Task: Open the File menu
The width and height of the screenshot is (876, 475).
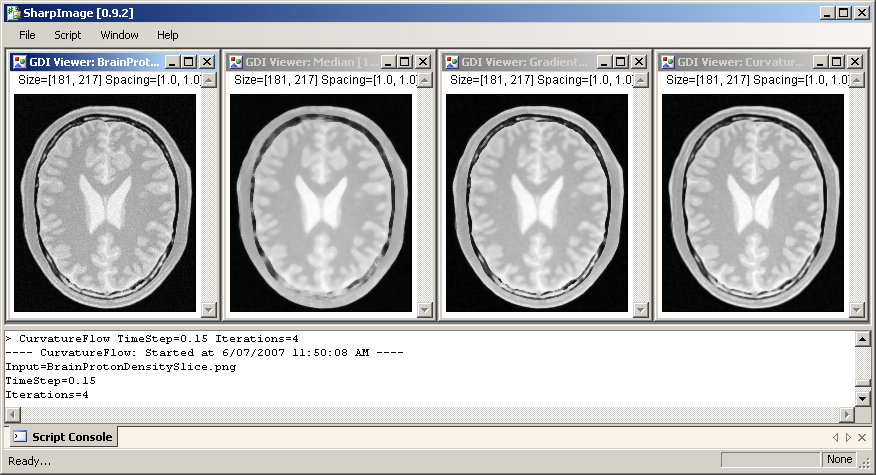Action: [x=27, y=35]
